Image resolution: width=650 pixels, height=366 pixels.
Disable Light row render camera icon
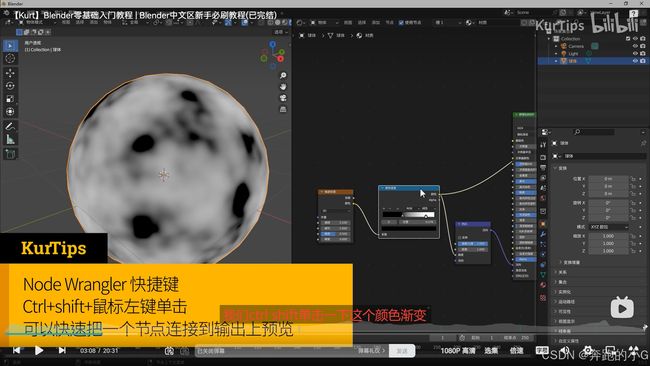(x=643, y=53)
